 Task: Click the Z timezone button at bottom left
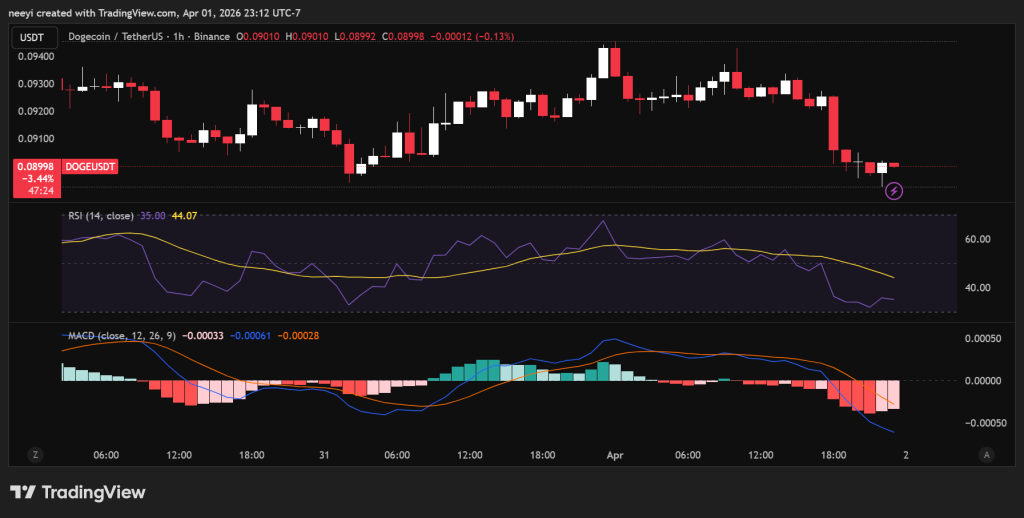[x=35, y=454]
